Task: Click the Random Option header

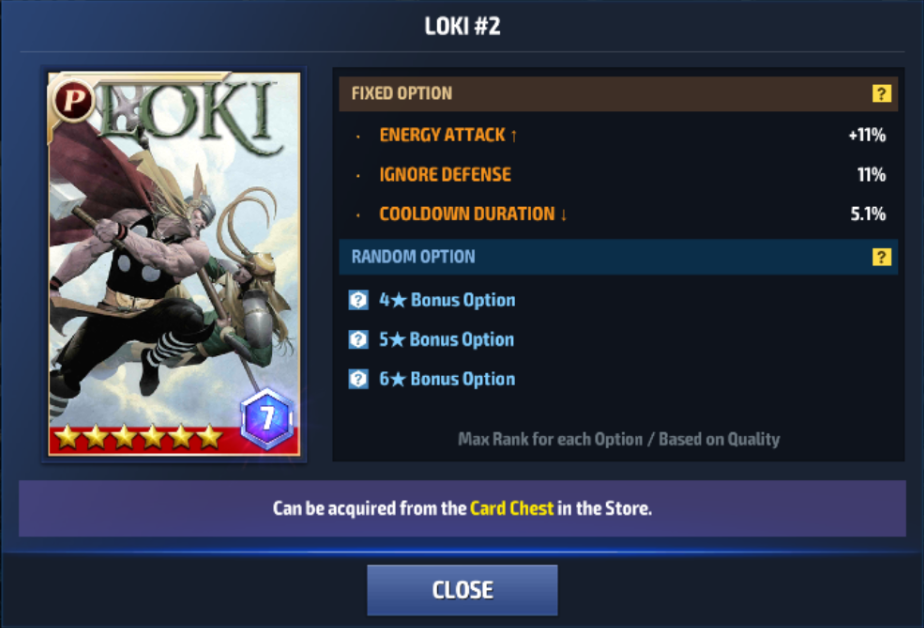Action: tap(619, 257)
